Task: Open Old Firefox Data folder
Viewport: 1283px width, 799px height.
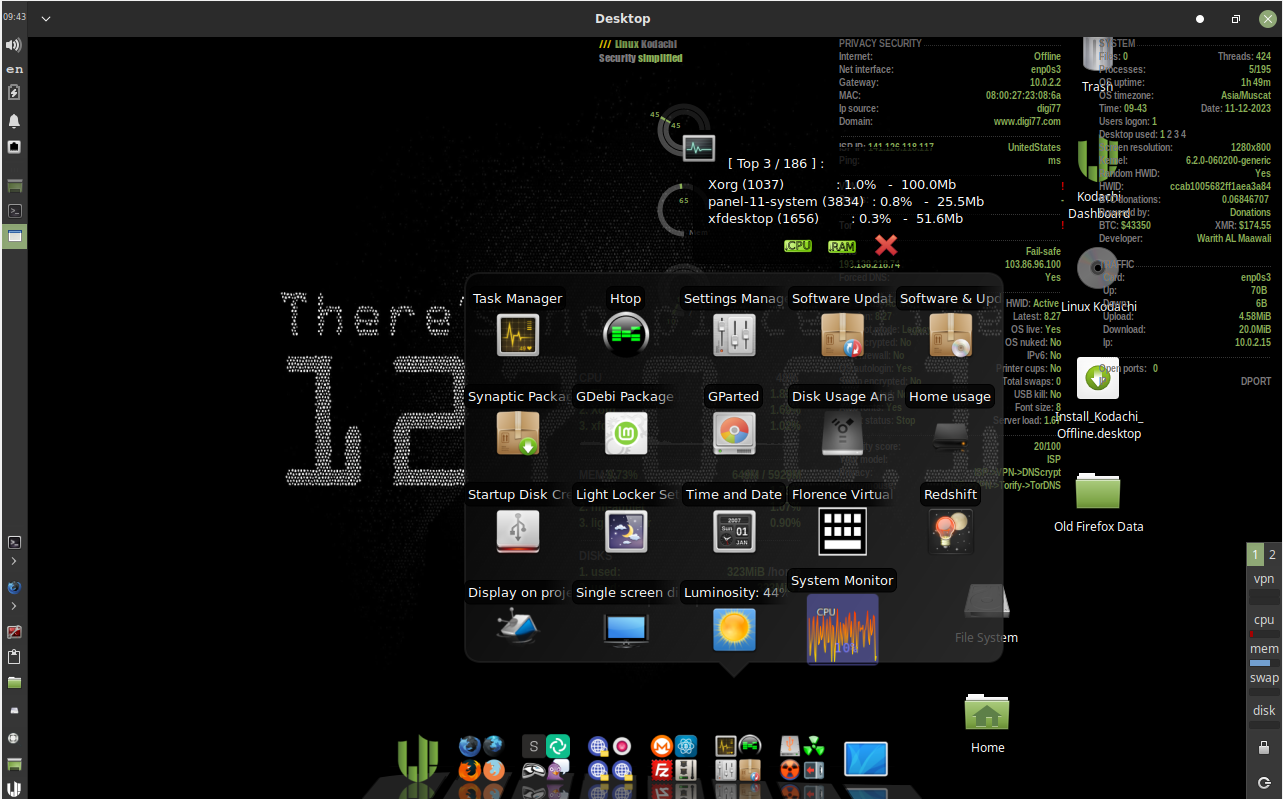Action: click(x=1097, y=491)
